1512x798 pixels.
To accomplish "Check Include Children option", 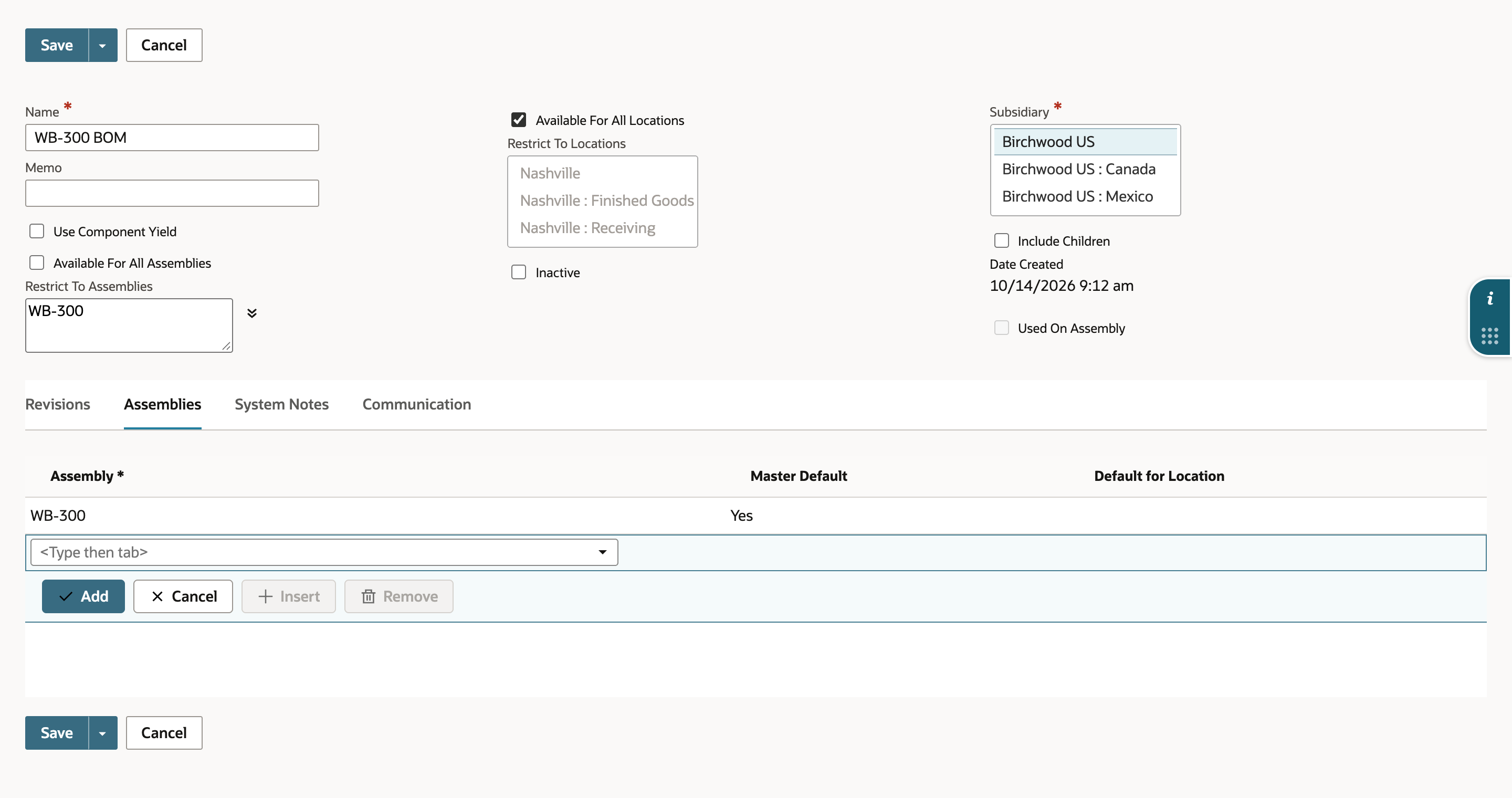I will [x=1001, y=240].
